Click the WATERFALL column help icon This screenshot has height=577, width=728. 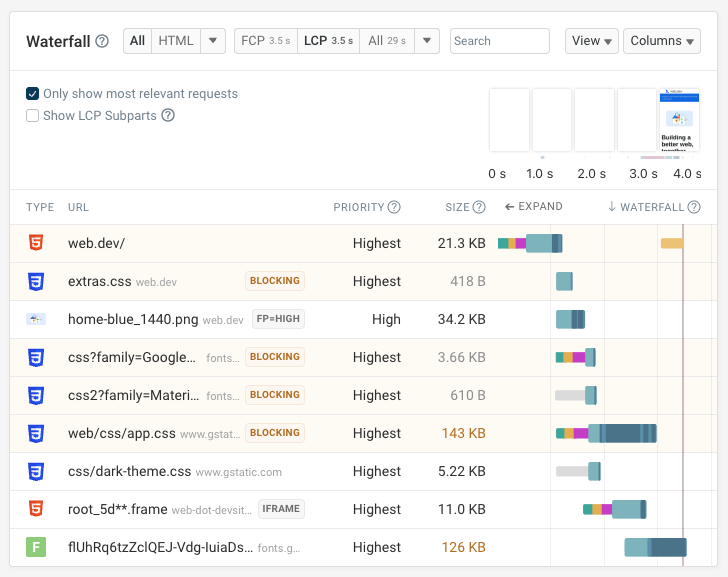[694, 207]
